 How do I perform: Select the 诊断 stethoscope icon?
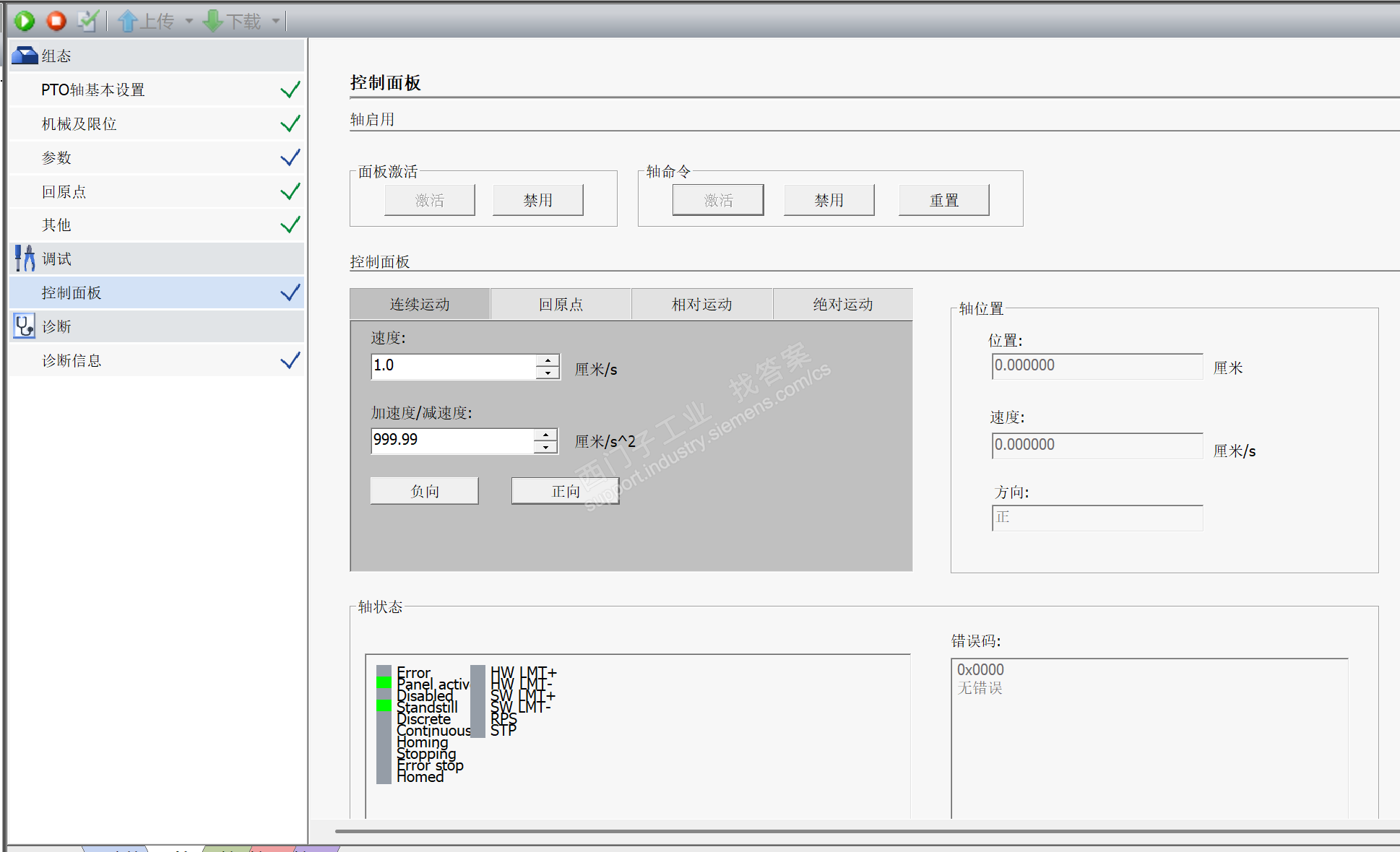[25, 326]
